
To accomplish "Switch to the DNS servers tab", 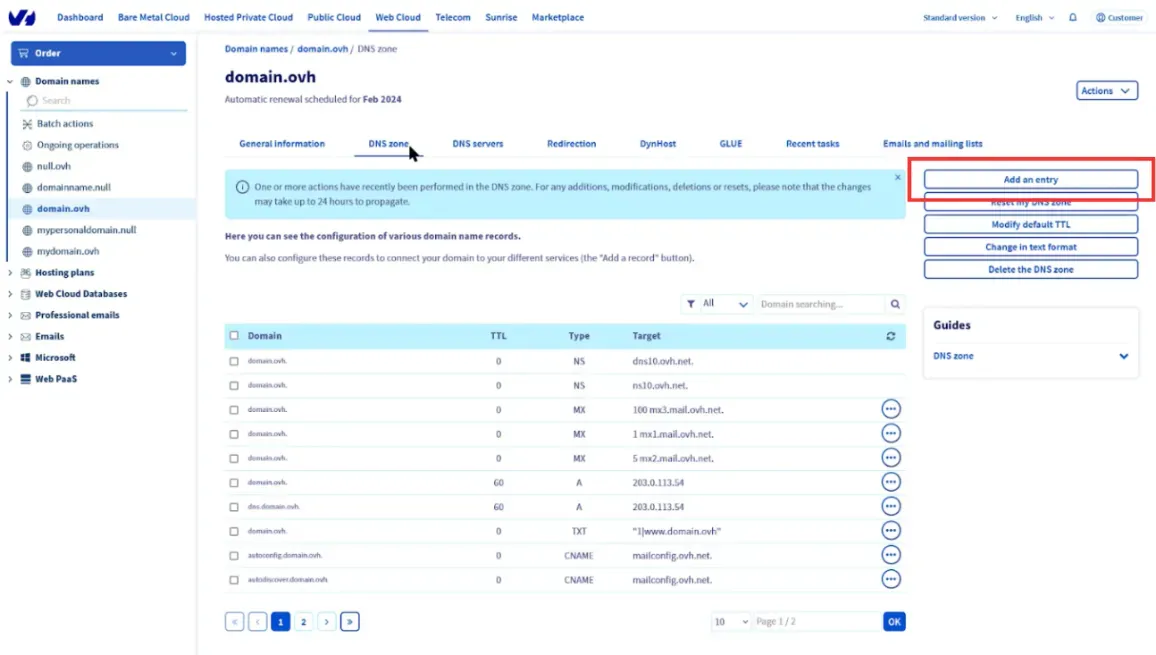I will [478, 144].
